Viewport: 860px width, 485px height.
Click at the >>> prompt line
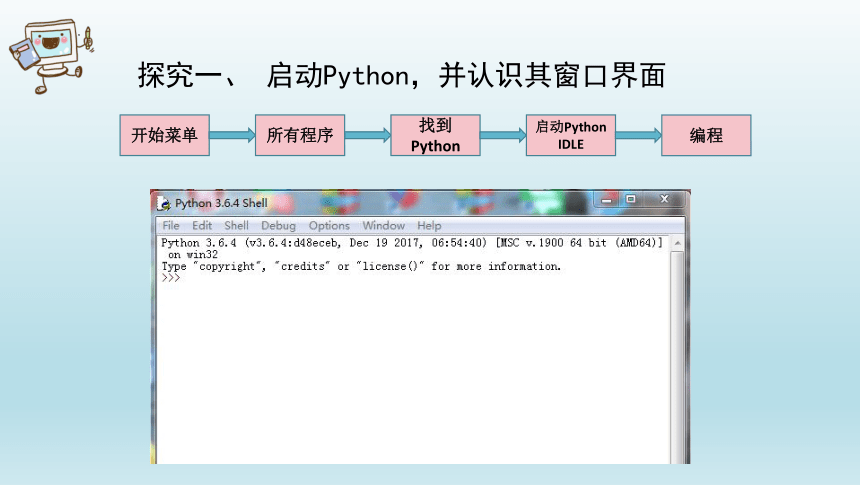[171, 278]
